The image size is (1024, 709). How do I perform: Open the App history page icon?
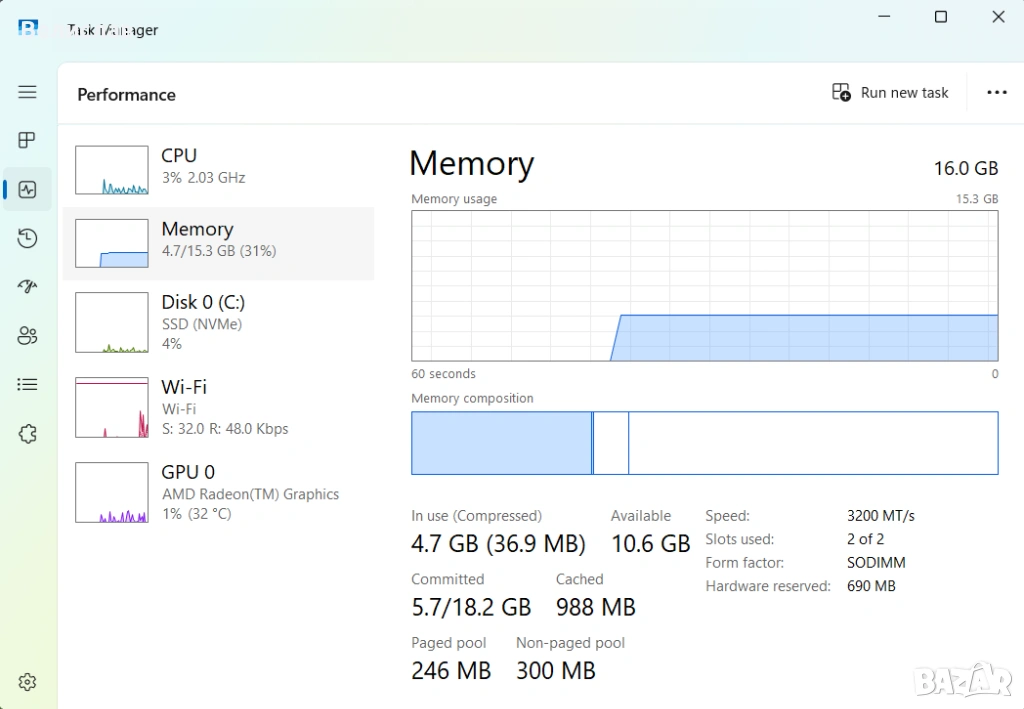[x=27, y=238]
